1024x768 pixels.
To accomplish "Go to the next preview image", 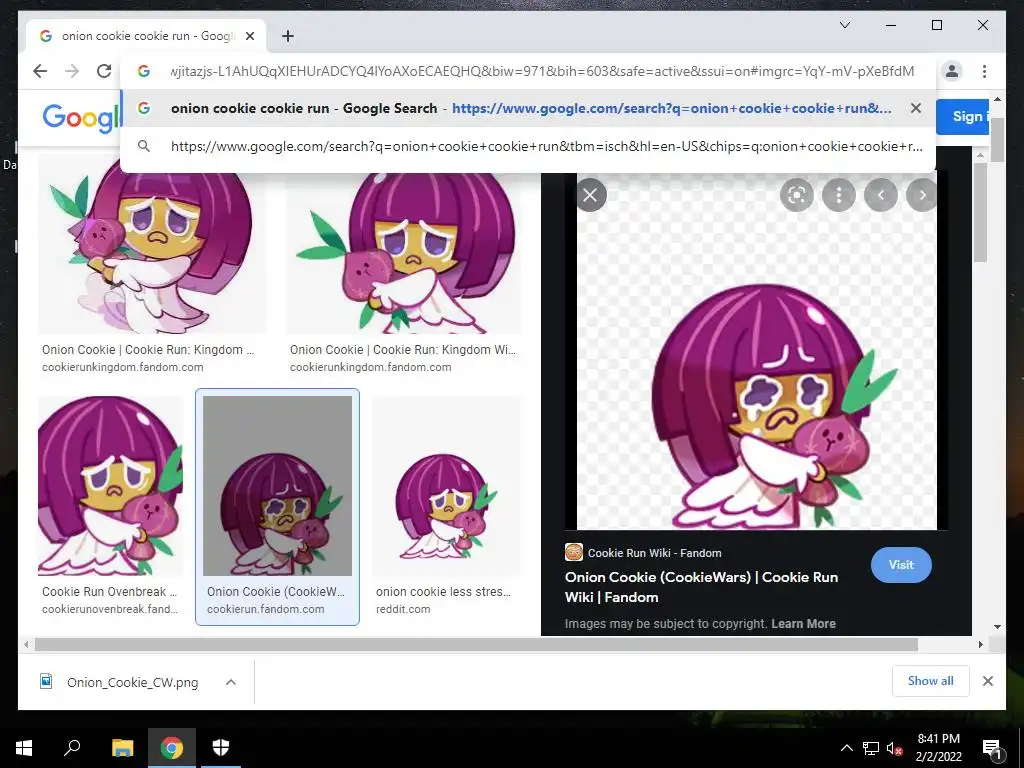I will pyautogui.click(x=922, y=195).
